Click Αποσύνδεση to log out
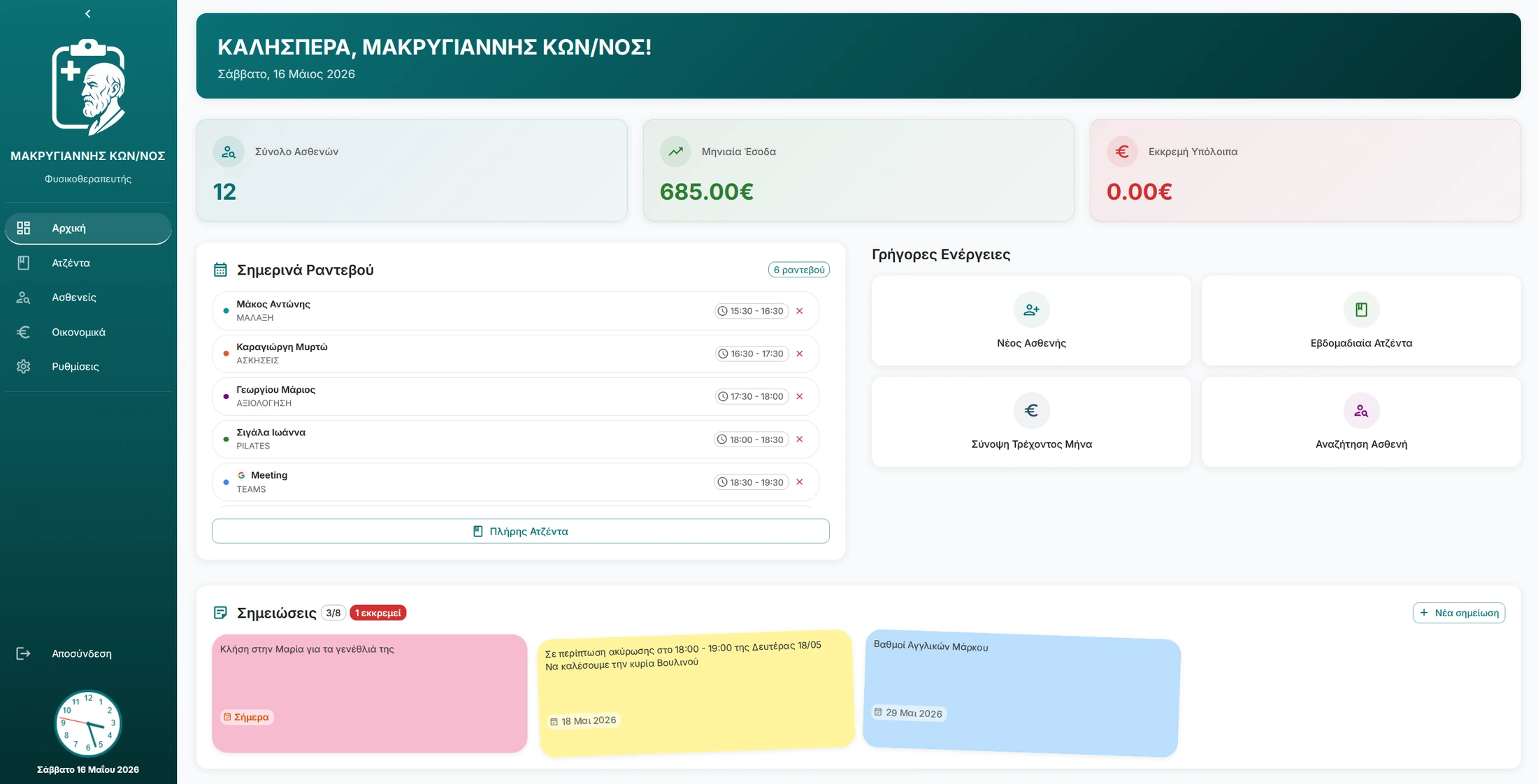This screenshot has height=784, width=1538. tap(88, 653)
